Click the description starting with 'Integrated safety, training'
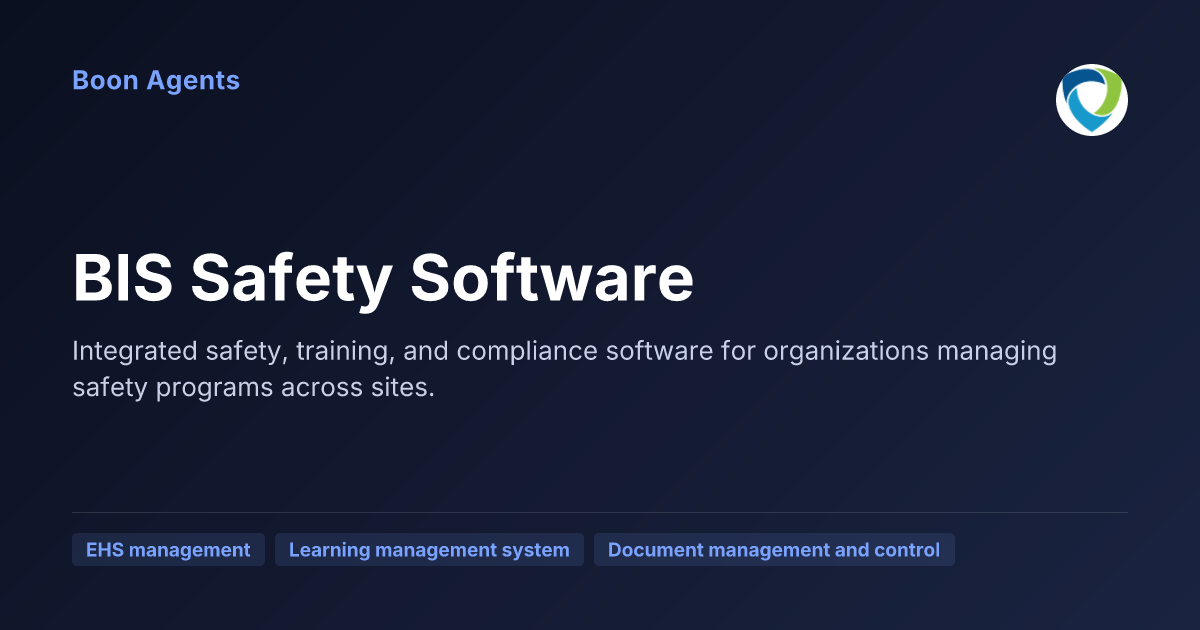1200x630 pixels. [565, 369]
